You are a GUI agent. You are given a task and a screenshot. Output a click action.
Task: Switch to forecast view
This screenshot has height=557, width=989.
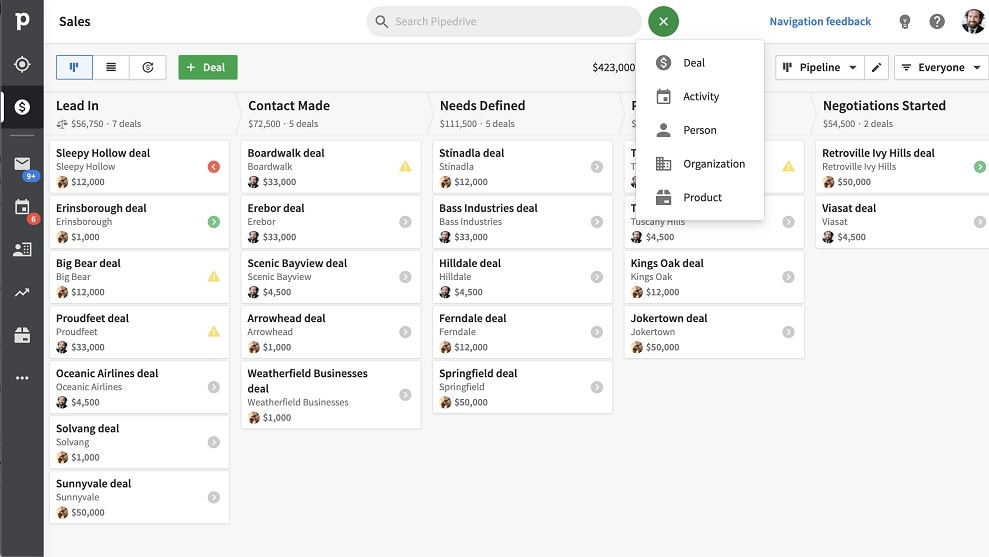[x=148, y=67]
